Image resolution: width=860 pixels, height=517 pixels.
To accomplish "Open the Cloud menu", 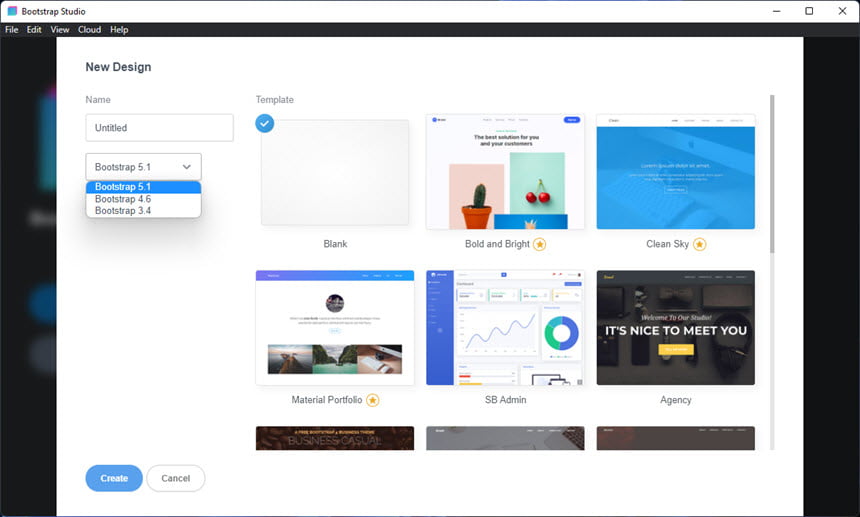I will [x=89, y=30].
